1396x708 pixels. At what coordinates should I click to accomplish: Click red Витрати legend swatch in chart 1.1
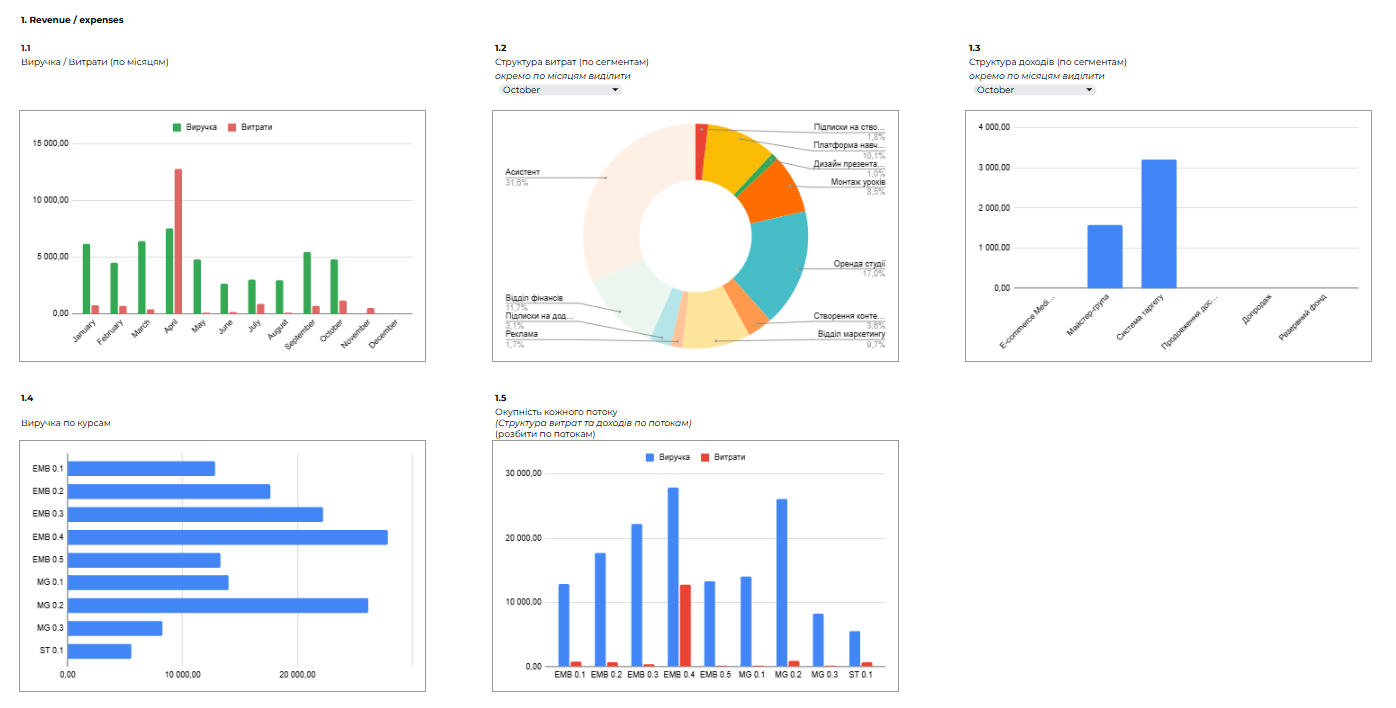pos(233,127)
